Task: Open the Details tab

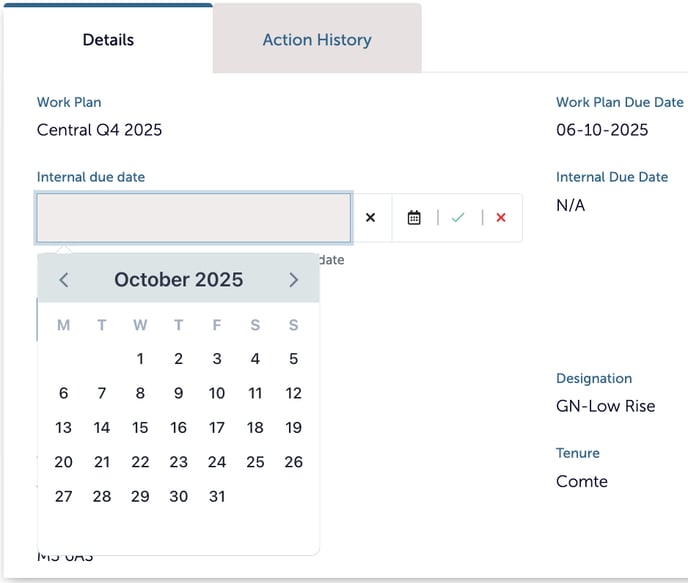Action: pyautogui.click(x=108, y=40)
